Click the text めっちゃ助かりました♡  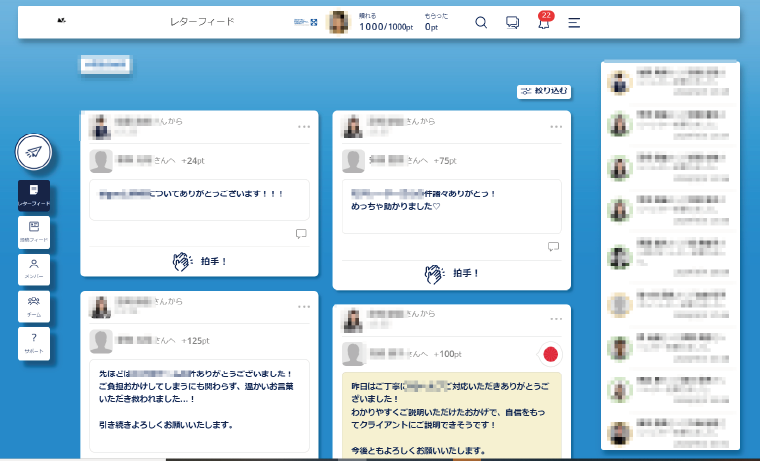click(x=396, y=206)
